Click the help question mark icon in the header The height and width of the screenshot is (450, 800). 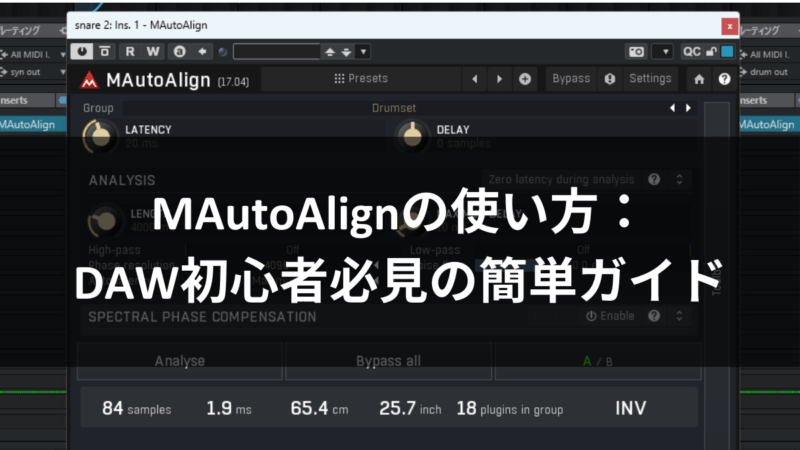tap(724, 79)
